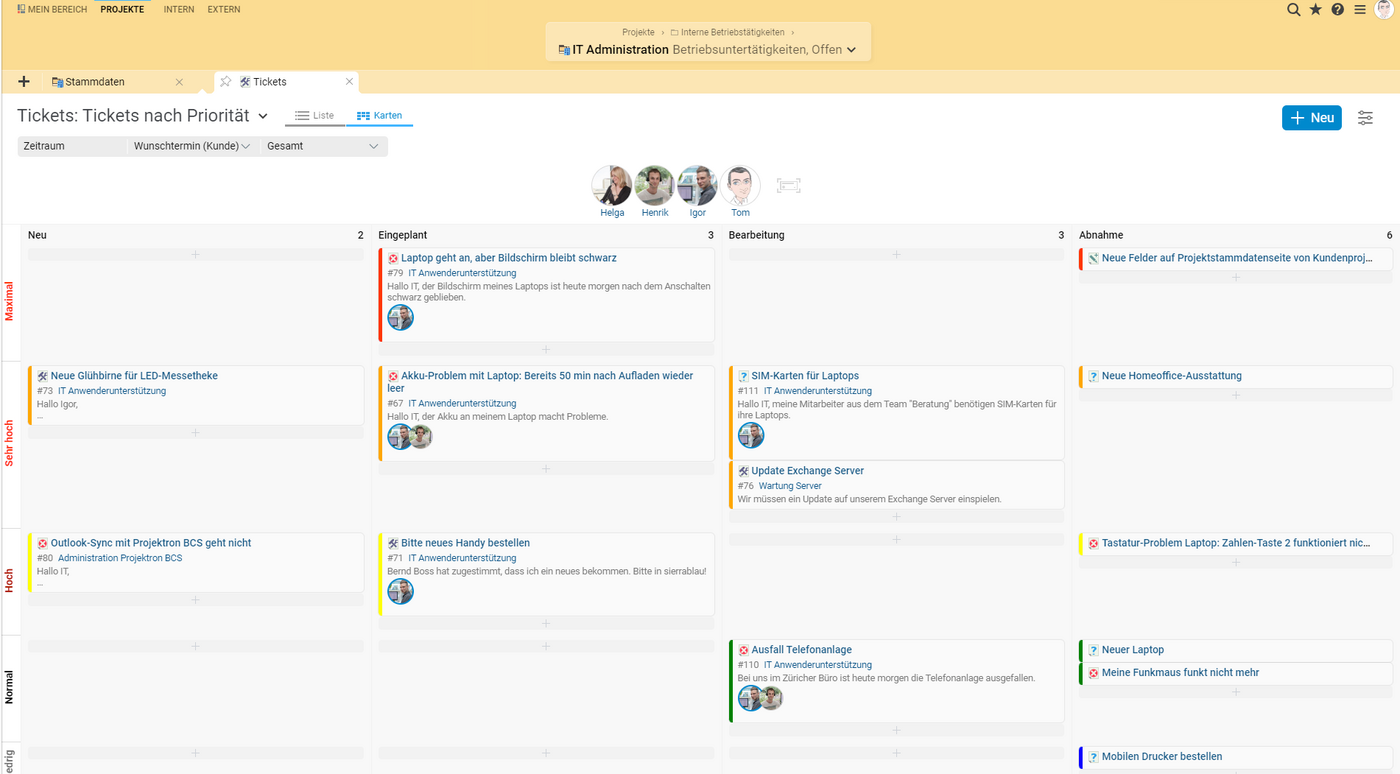
Task: Open INTERN menu
Action: point(179,9)
